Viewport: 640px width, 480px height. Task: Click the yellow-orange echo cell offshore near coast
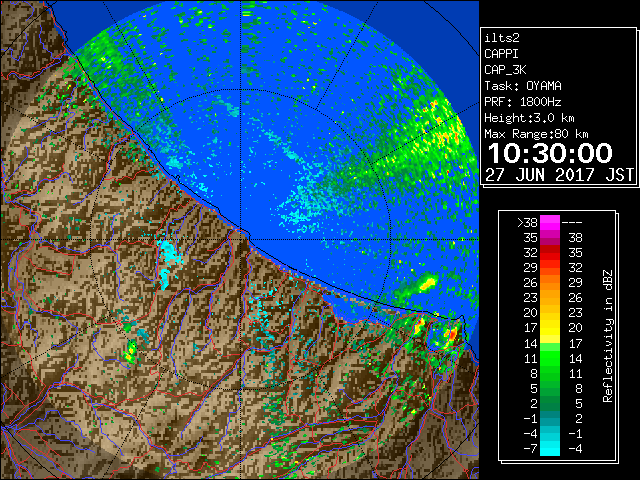click(427, 282)
